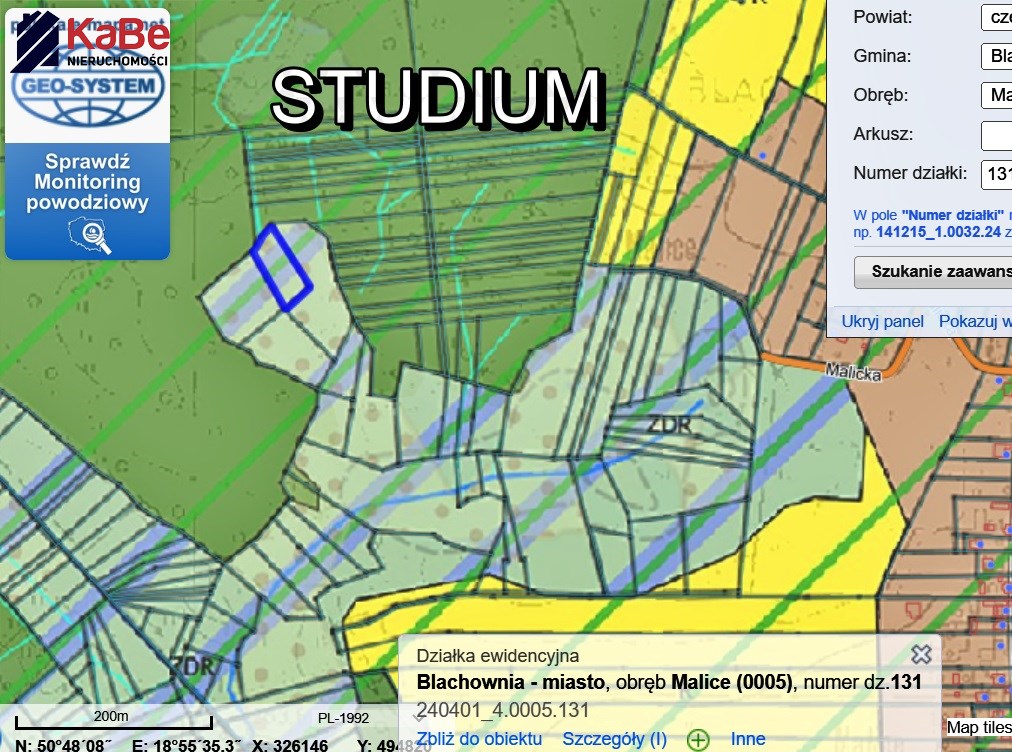Open the Gmina dropdown field
This screenshot has width=1012, height=752.
[996, 56]
